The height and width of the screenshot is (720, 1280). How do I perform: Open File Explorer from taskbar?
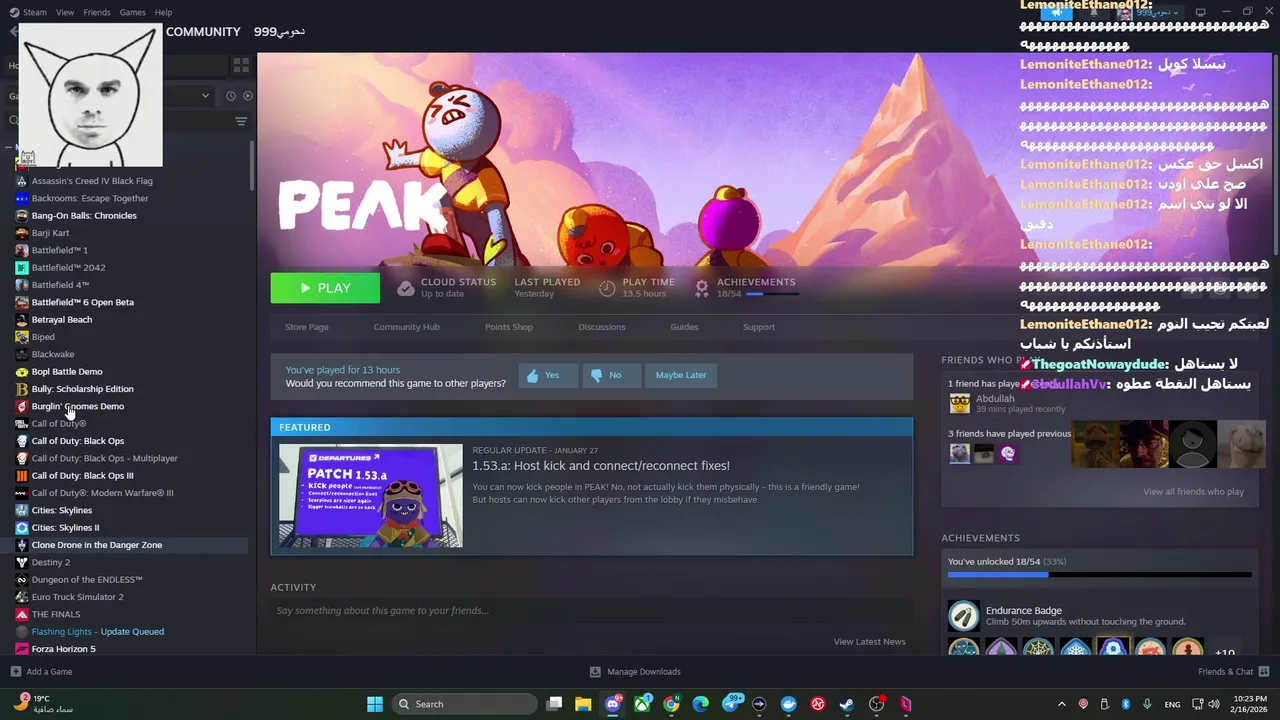click(x=583, y=704)
